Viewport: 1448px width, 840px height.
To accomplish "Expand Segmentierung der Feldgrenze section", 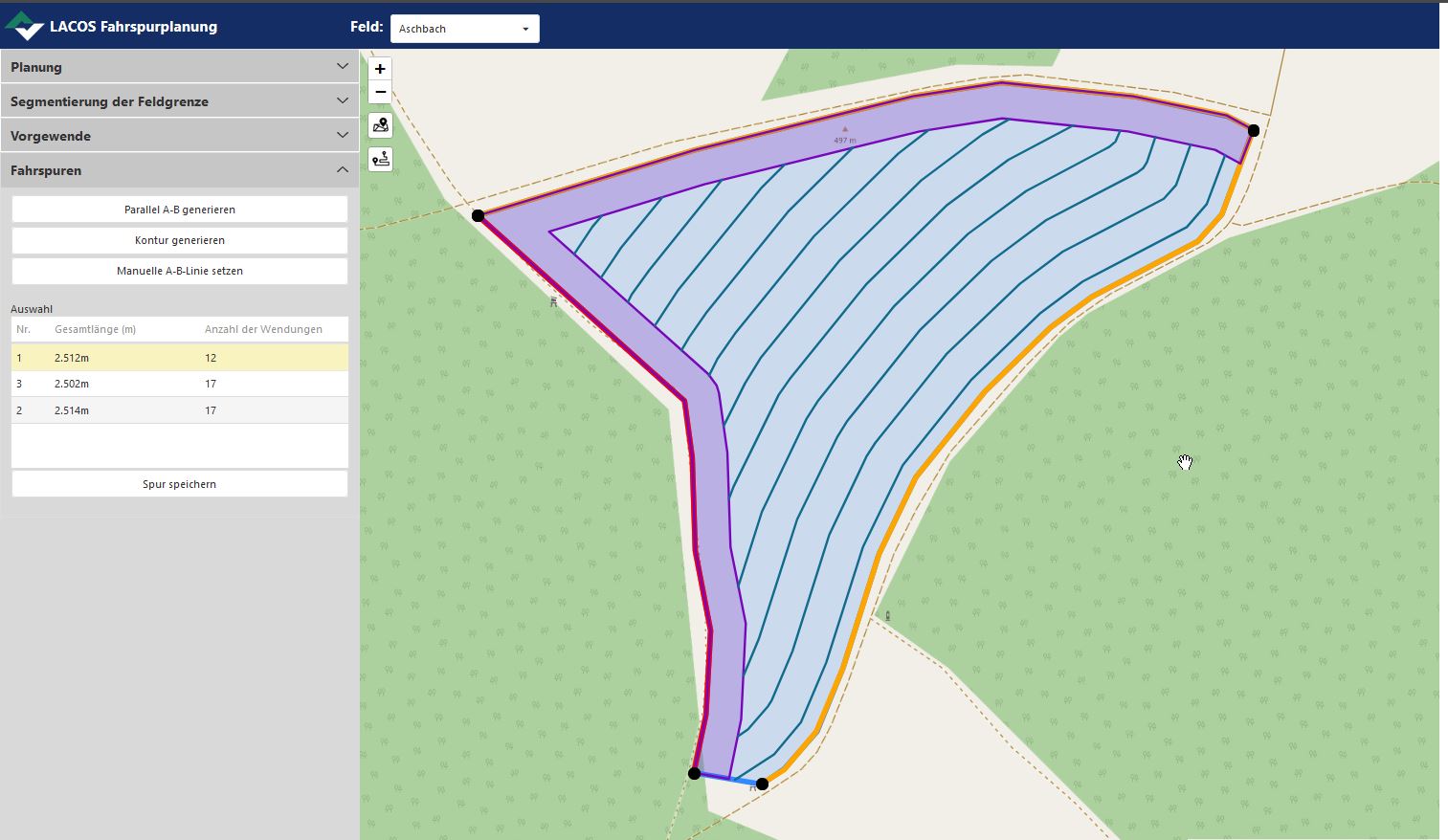I will (179, 101).
